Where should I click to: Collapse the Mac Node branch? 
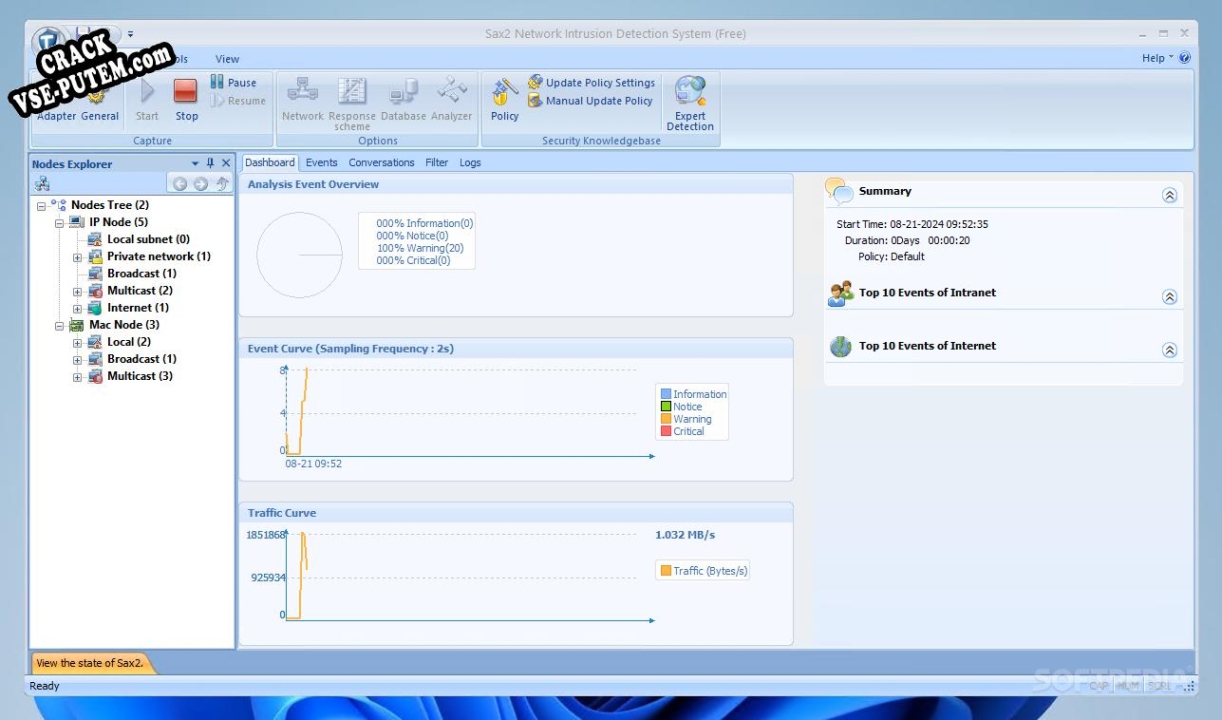click(60, 326)
